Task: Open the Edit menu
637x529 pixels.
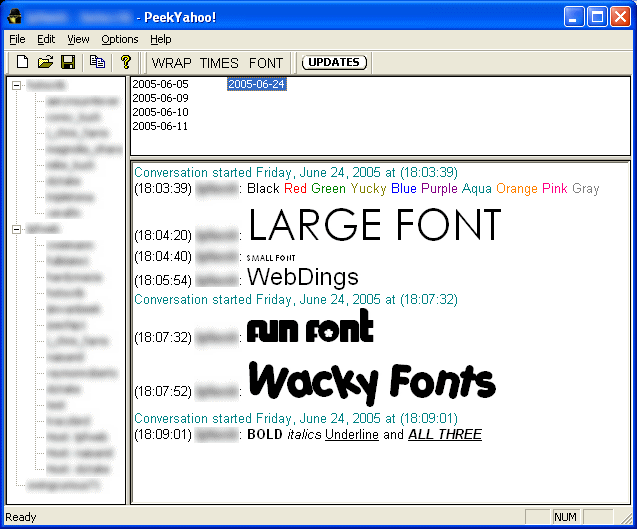Action: (46, 39)
